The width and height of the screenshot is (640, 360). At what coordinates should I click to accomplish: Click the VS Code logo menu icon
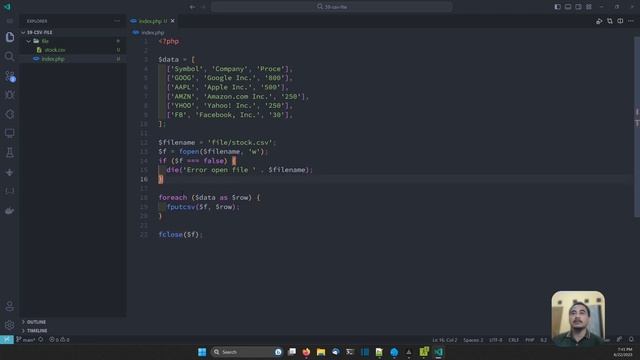click(x=7, y=7)
